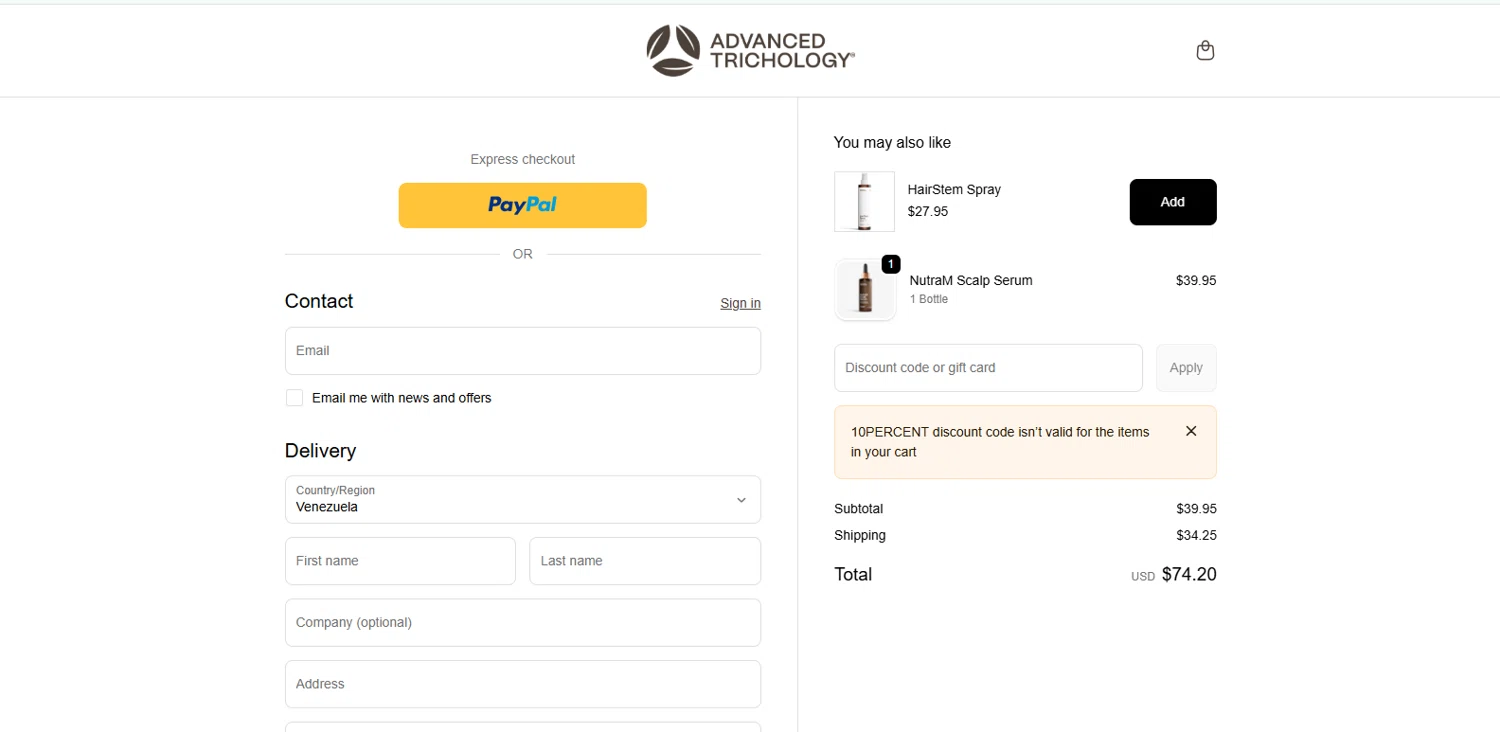The image size is (1500, 732).
Task: Click the quantity badge on NutraM thumbnail
Action: (890, 264)
